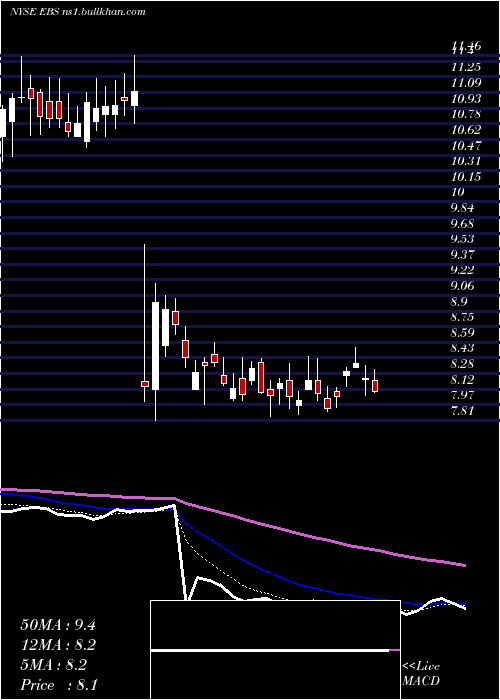Screen dimensions: 500x700
Task: Click the 10.93 price axis label
Action: [466, 99]
